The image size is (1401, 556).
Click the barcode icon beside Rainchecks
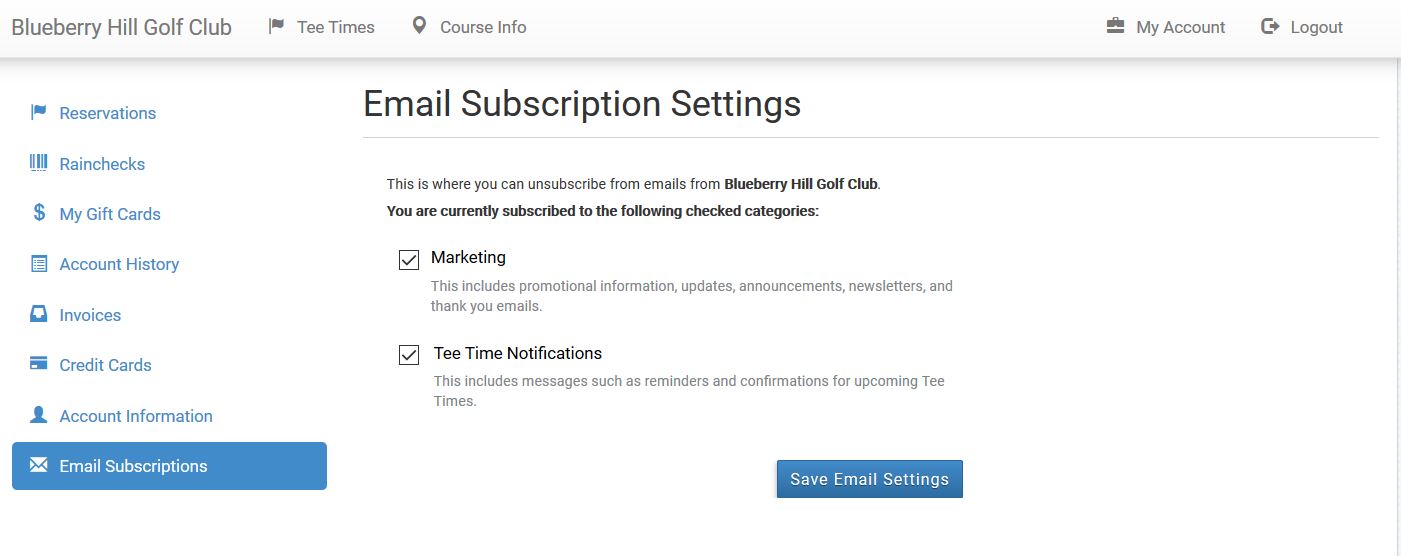pos(39,163)
